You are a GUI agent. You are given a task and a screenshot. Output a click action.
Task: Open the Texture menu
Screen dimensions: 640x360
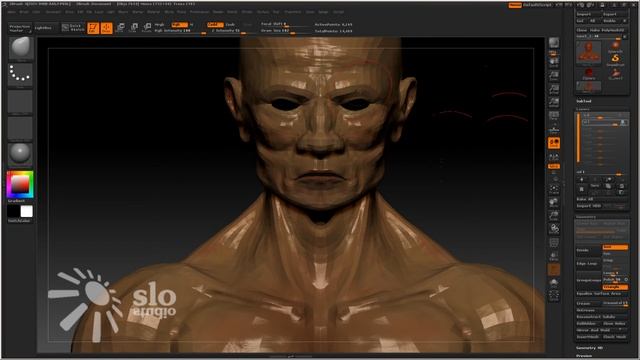click(x=263, y=12)
